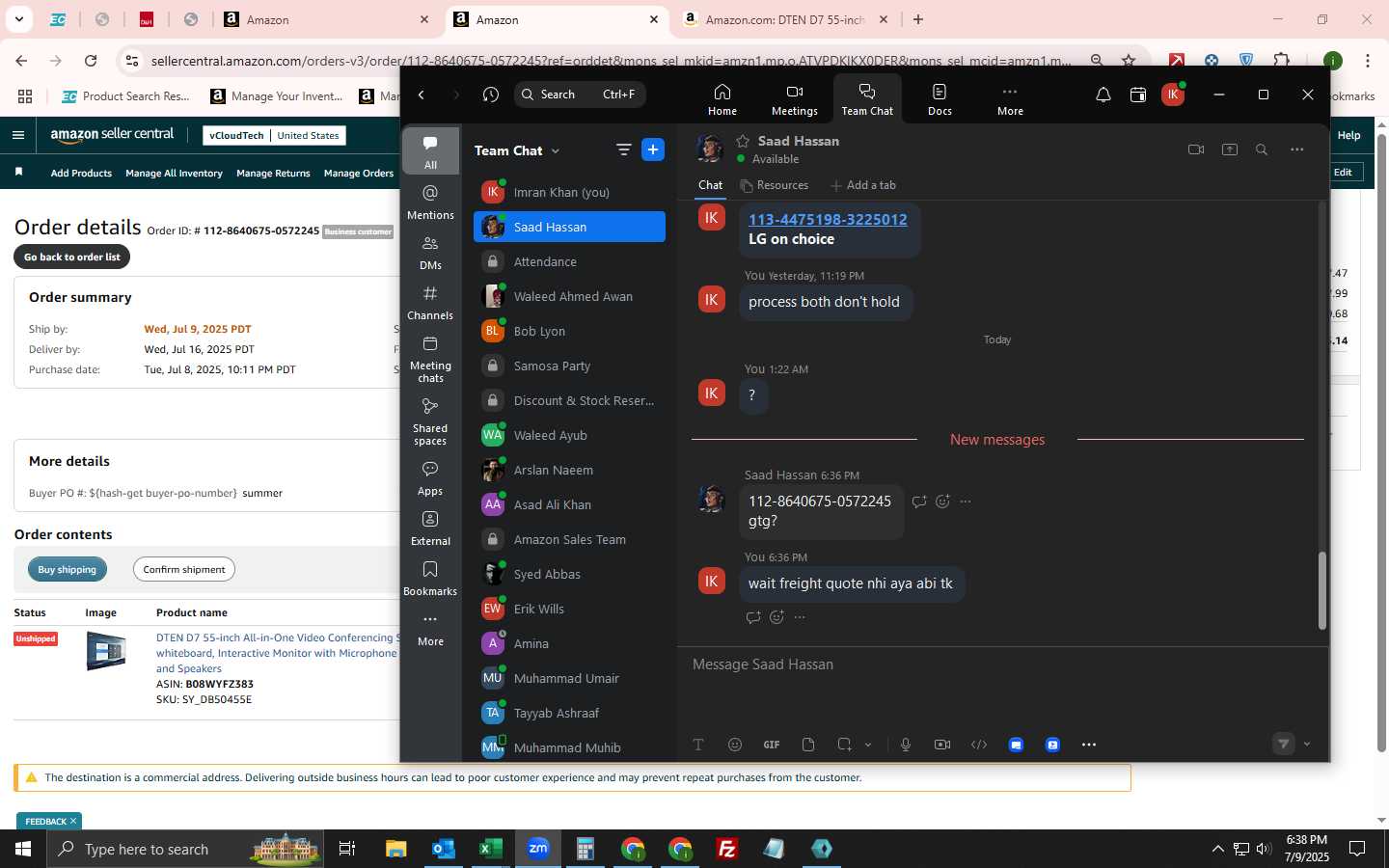Image resolution: width=1389 pixels, height=868 pixels.
Task: Click Confirm shipment button
Action: pos(184,569)
